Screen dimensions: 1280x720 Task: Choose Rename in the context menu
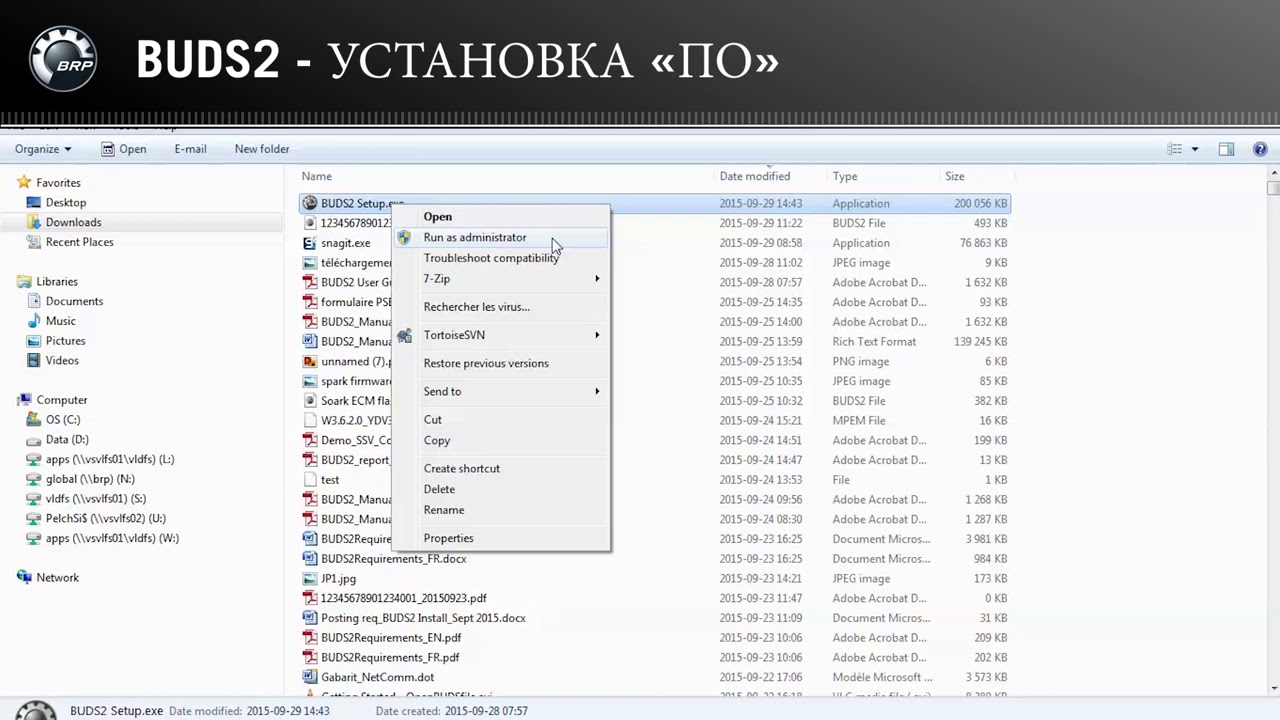click(x=500, y=510)
